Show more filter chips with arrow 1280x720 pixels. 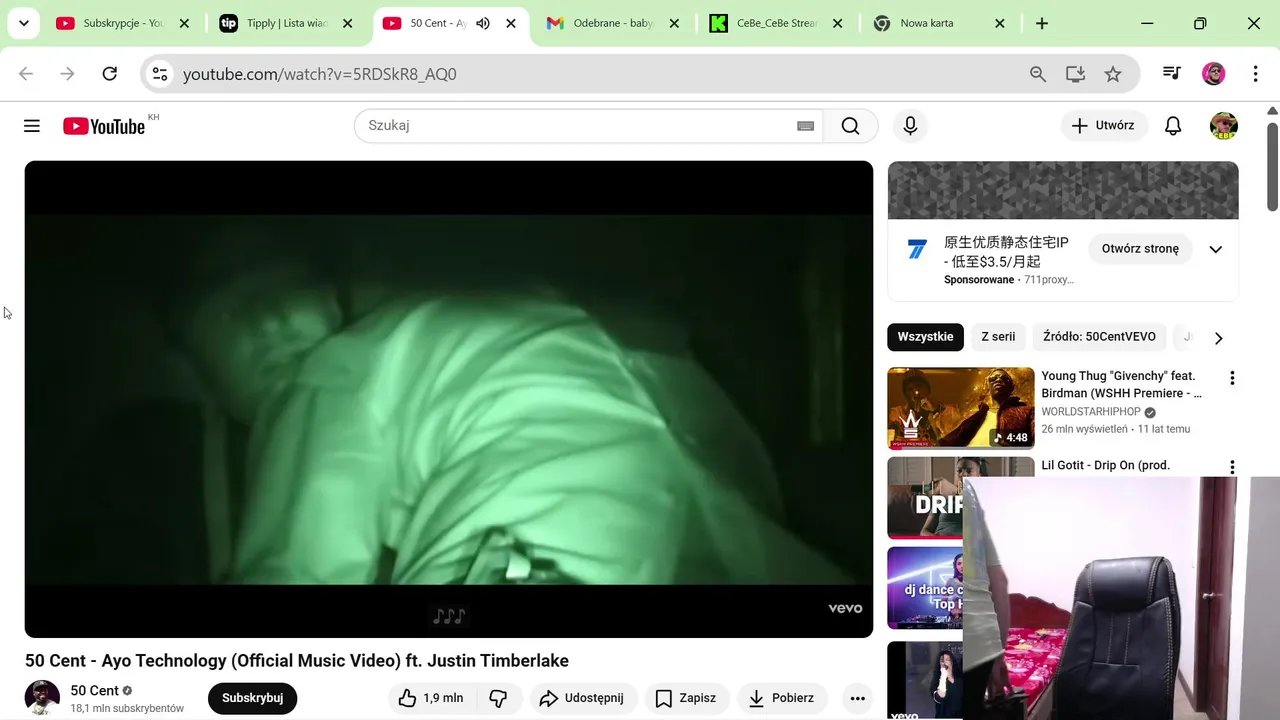[1218, 338]
